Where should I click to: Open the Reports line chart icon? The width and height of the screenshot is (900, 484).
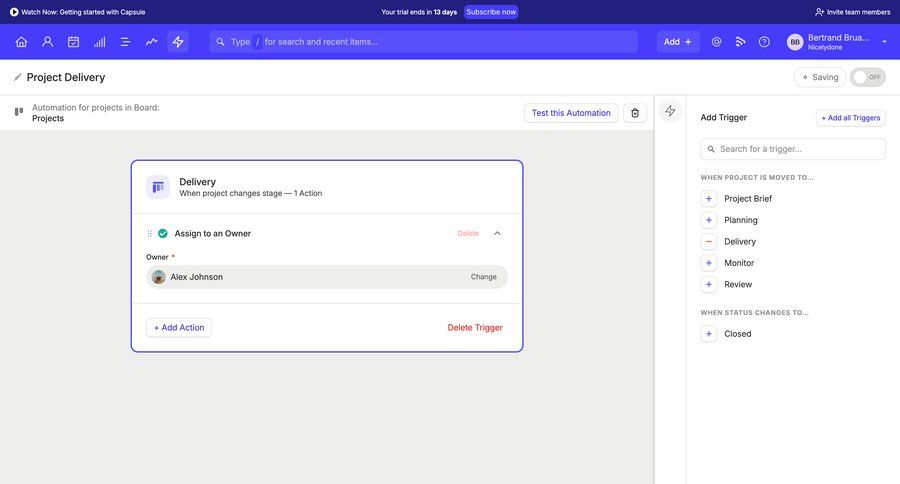[151, 42]
